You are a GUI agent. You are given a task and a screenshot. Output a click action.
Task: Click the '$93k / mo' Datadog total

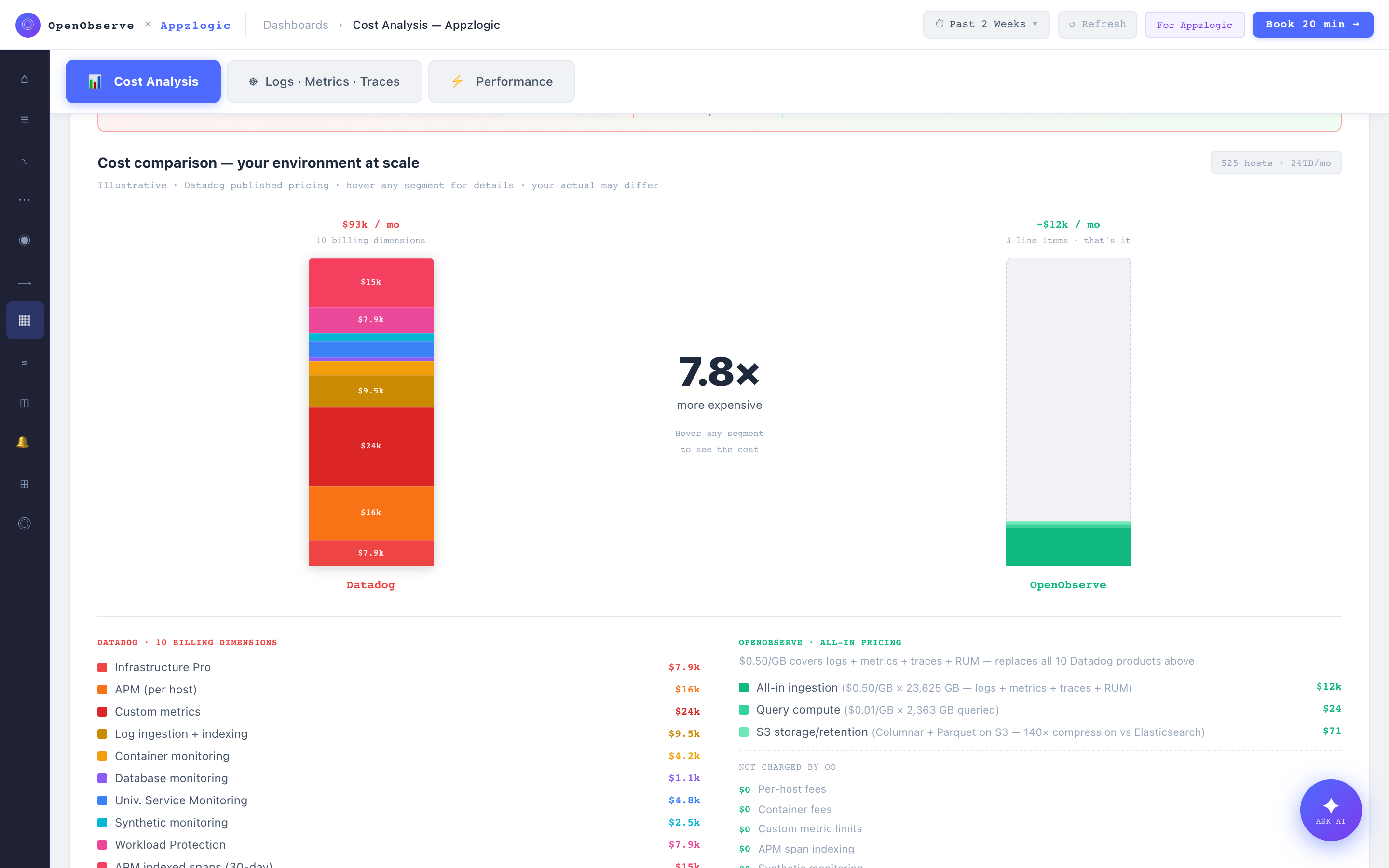[371, 224]
